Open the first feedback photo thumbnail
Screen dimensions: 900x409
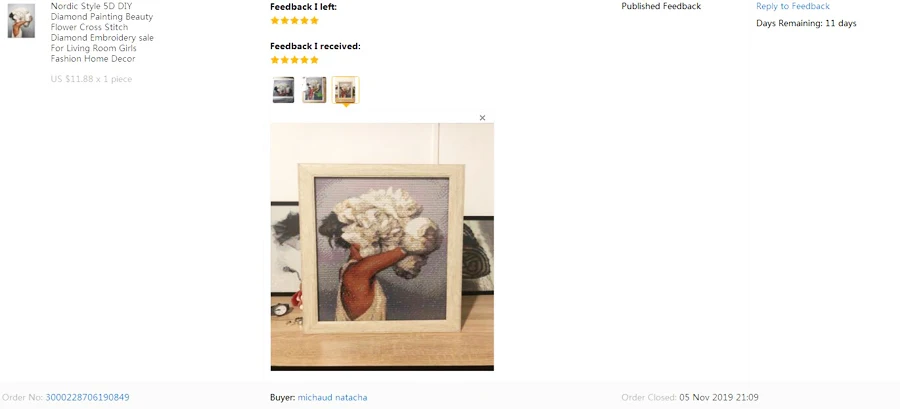pyautogui.click(x=284, y=90)
